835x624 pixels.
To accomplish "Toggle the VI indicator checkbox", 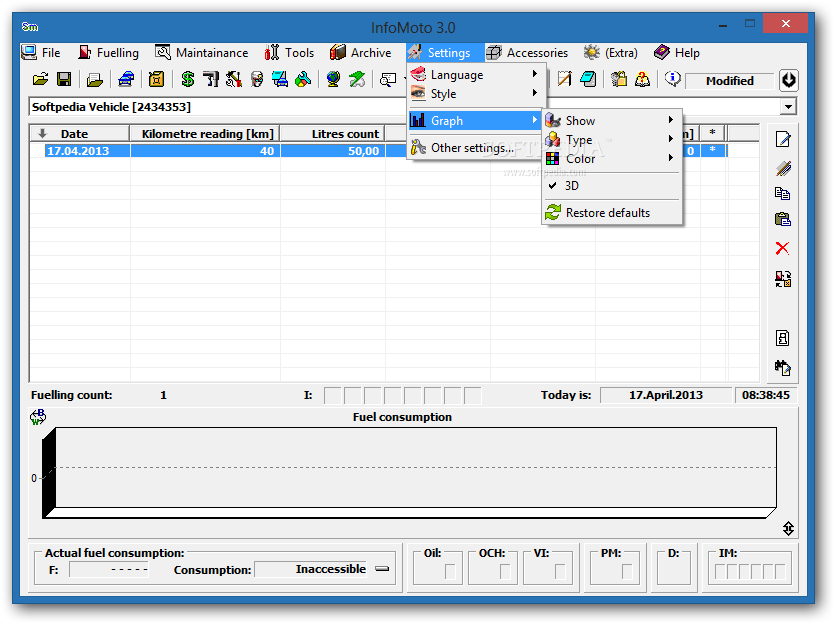I will pos(560,572).
